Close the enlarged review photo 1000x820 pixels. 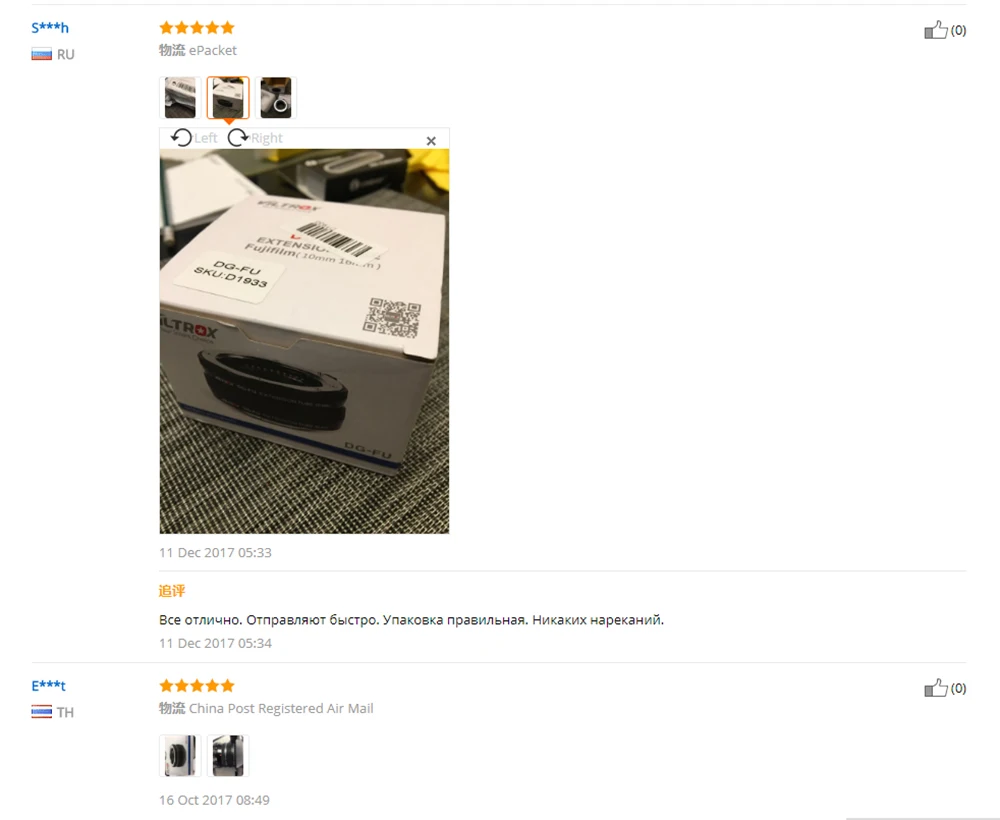tap(431, 141)
